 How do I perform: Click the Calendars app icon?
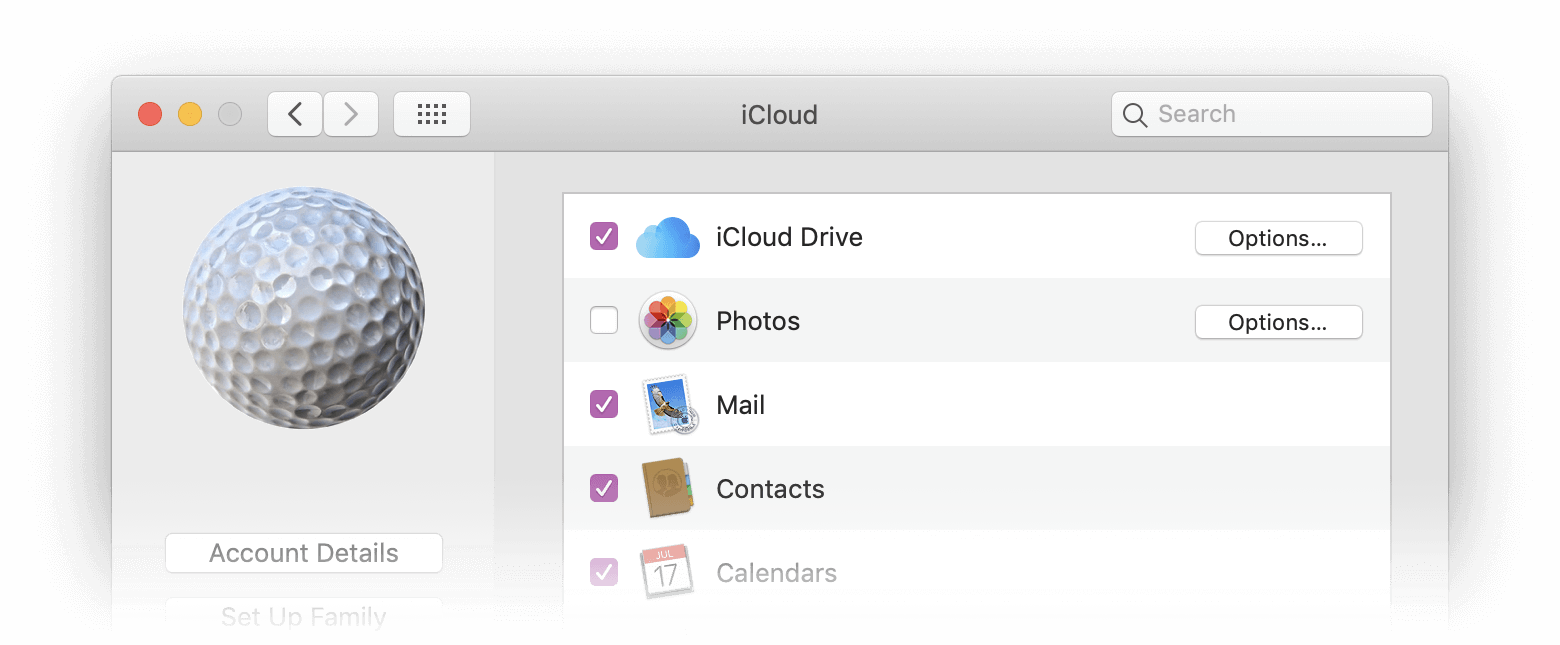point(667,571)
